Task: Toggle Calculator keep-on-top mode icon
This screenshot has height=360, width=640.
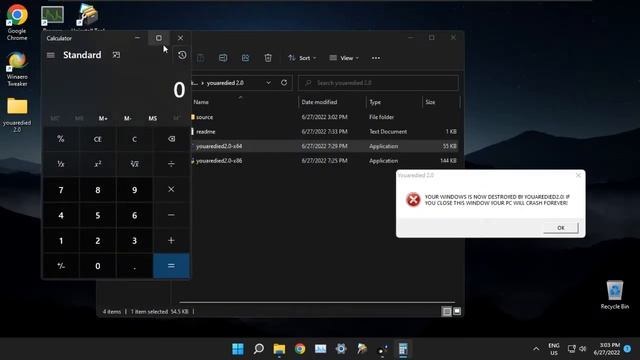Action: click(116, 55)
